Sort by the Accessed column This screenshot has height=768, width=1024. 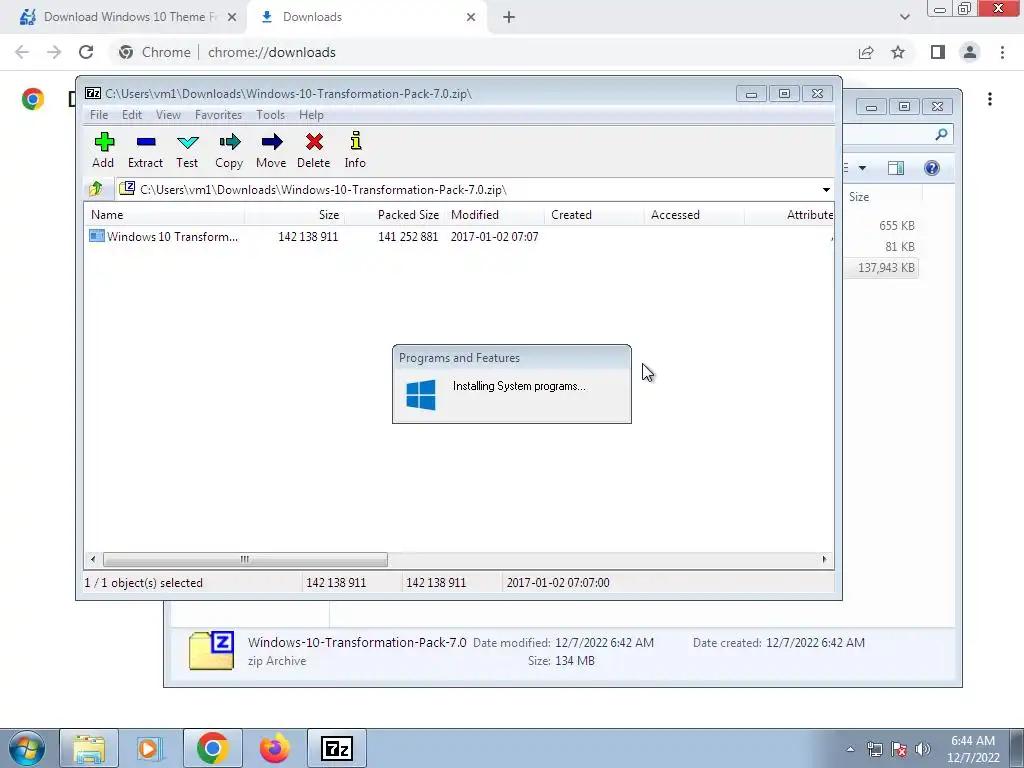[x=694, y=215]
